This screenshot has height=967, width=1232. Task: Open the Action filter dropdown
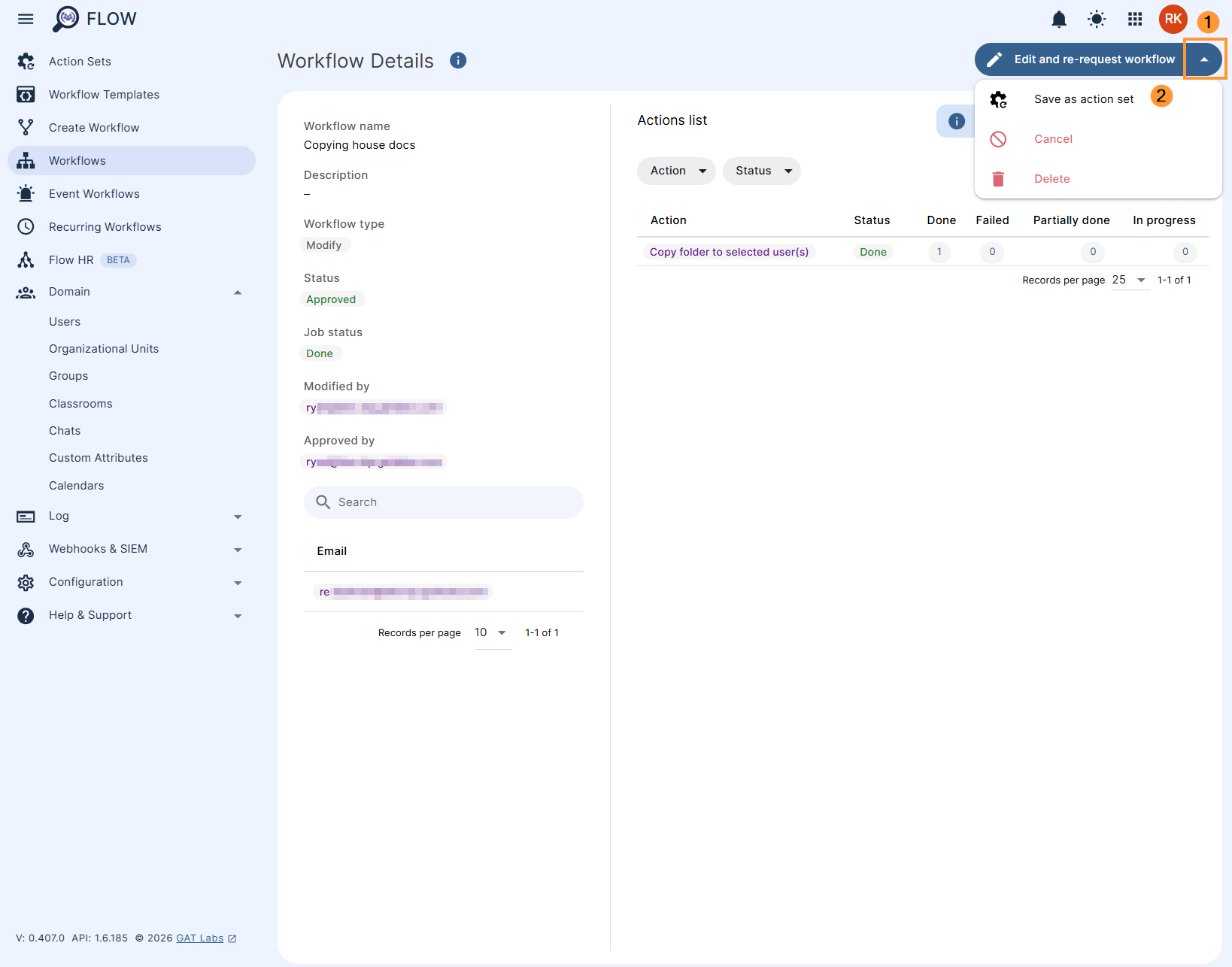pyautogui.click(x=677, y=171)
